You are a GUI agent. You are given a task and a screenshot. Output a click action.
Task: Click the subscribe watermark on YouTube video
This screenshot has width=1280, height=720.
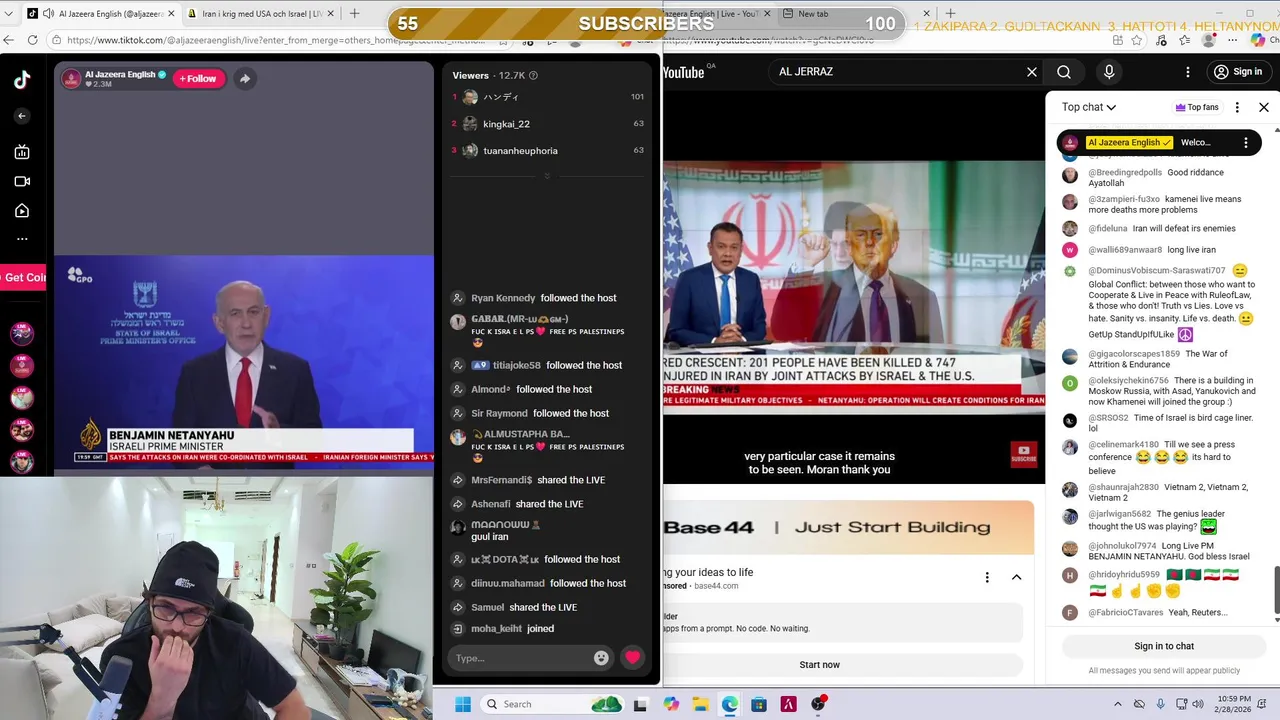pos(1024,454)
